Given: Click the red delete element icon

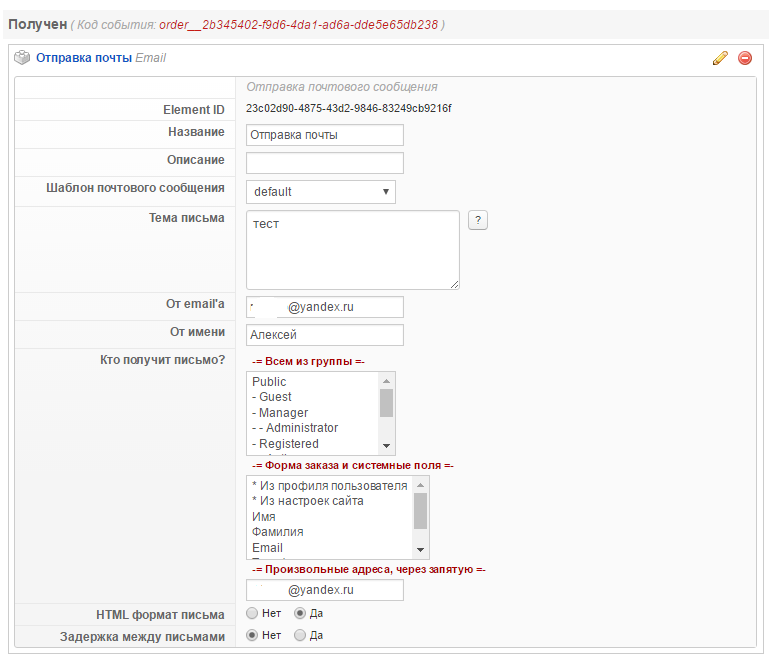Looking at the screenshot, I should (745, 58).
